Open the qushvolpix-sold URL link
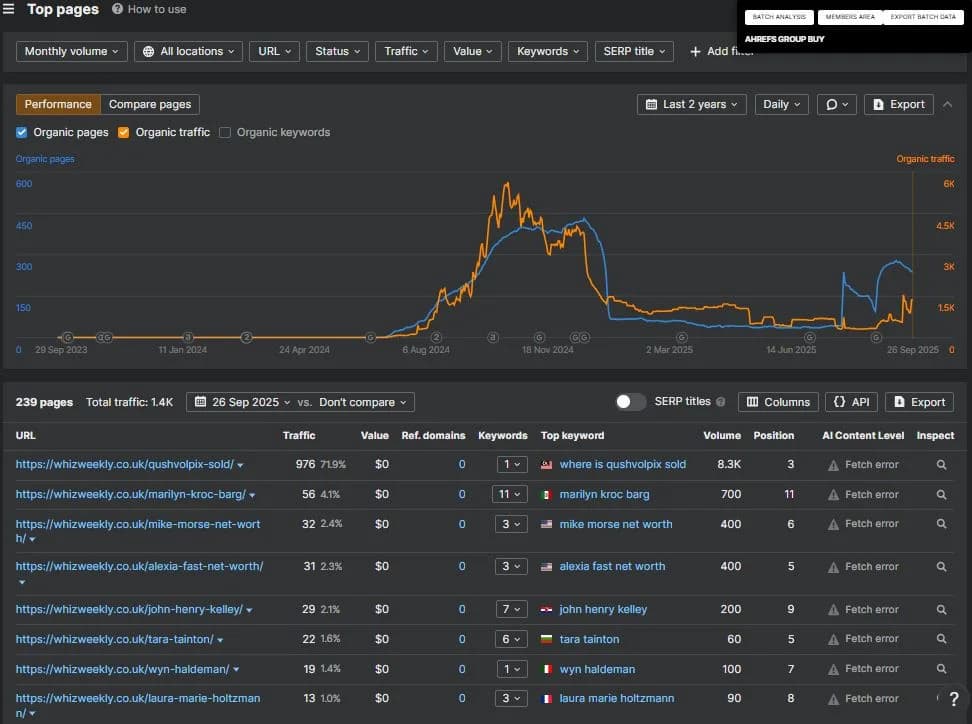 click(125, 464)
